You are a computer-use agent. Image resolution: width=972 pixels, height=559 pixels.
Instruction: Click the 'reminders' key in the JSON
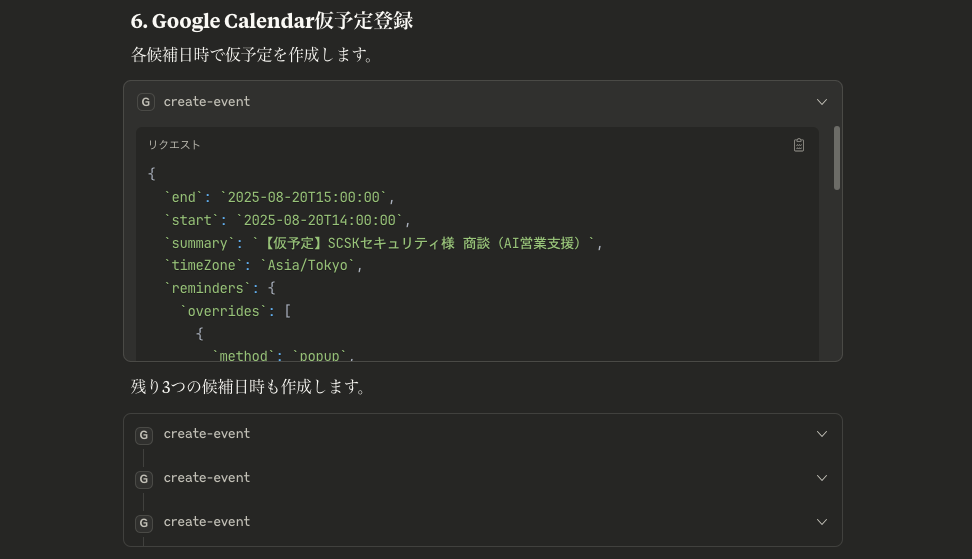(208, 288)
